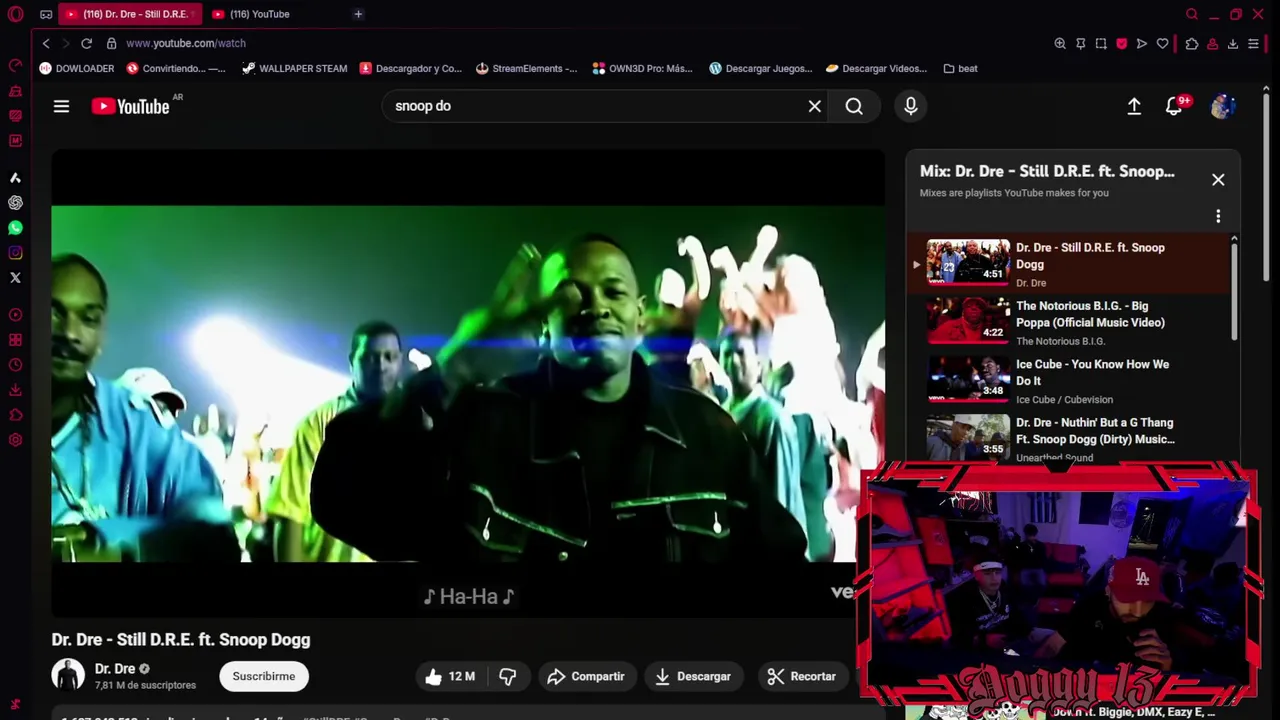Open the WALLPAPER STEAM bookmark

click(x=295, y=68)
